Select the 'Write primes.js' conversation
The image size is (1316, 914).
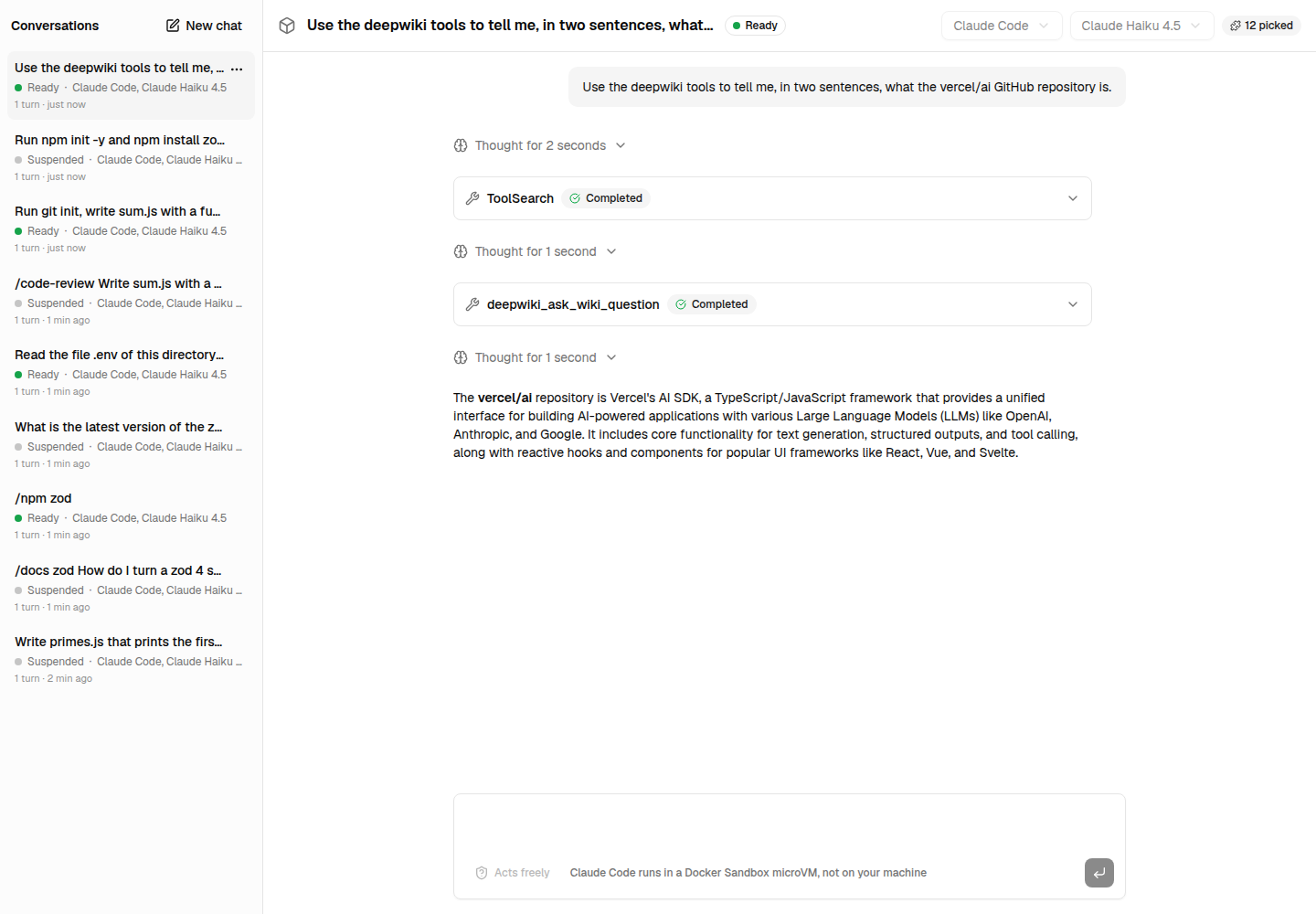pyautogui.click(x=131, y=659)
